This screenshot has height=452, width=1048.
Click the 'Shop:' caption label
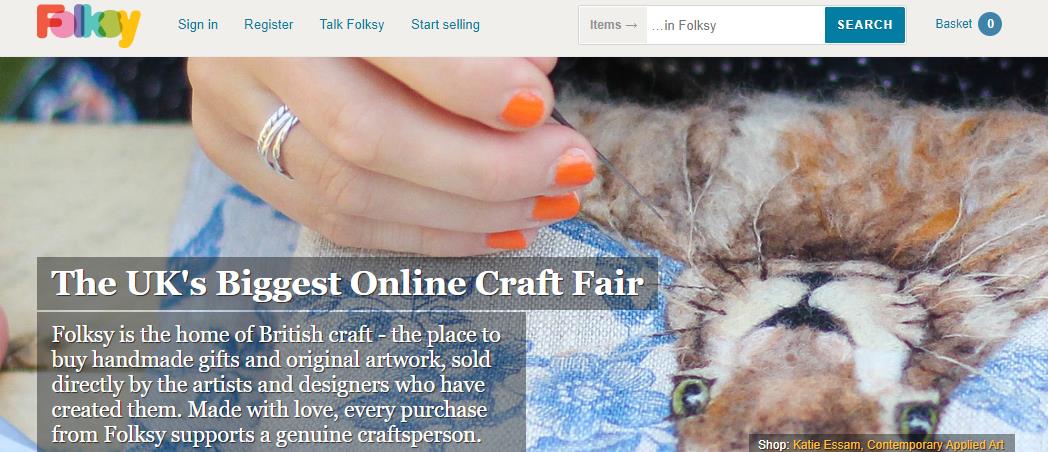[x=774, y=445]
